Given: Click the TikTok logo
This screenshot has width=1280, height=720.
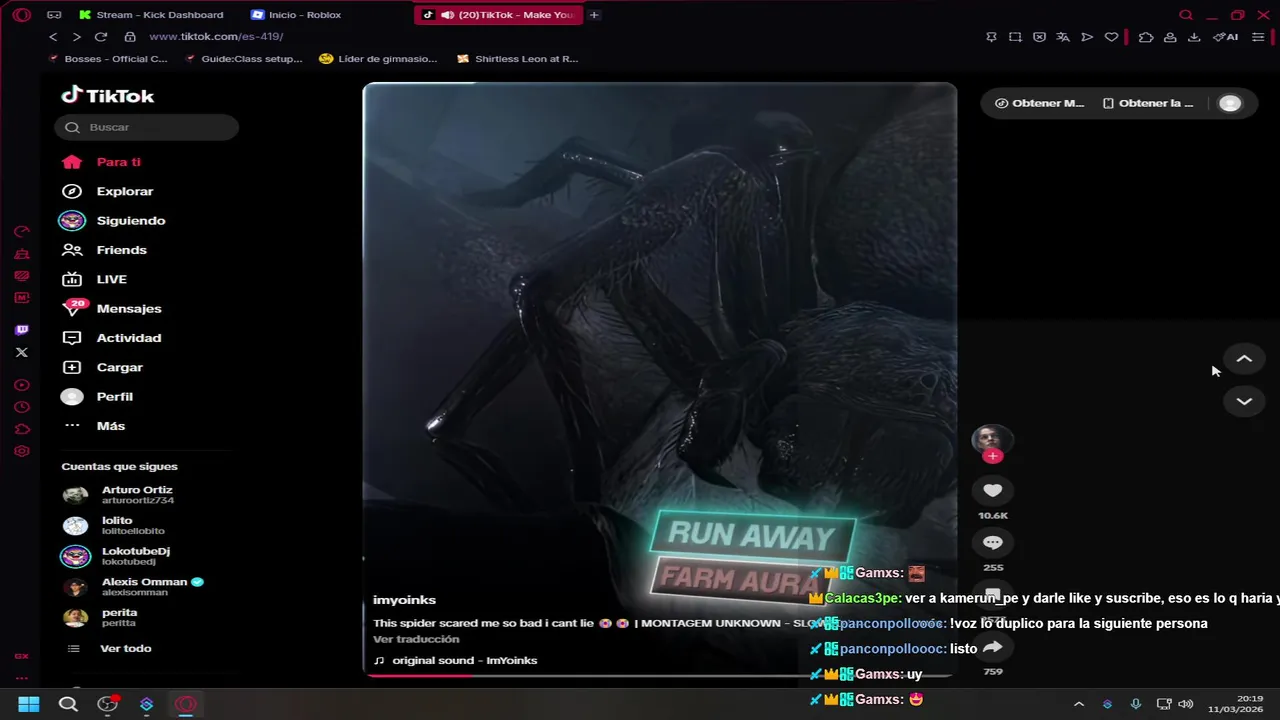Looking at the screenshot, I should click(108, 96).
